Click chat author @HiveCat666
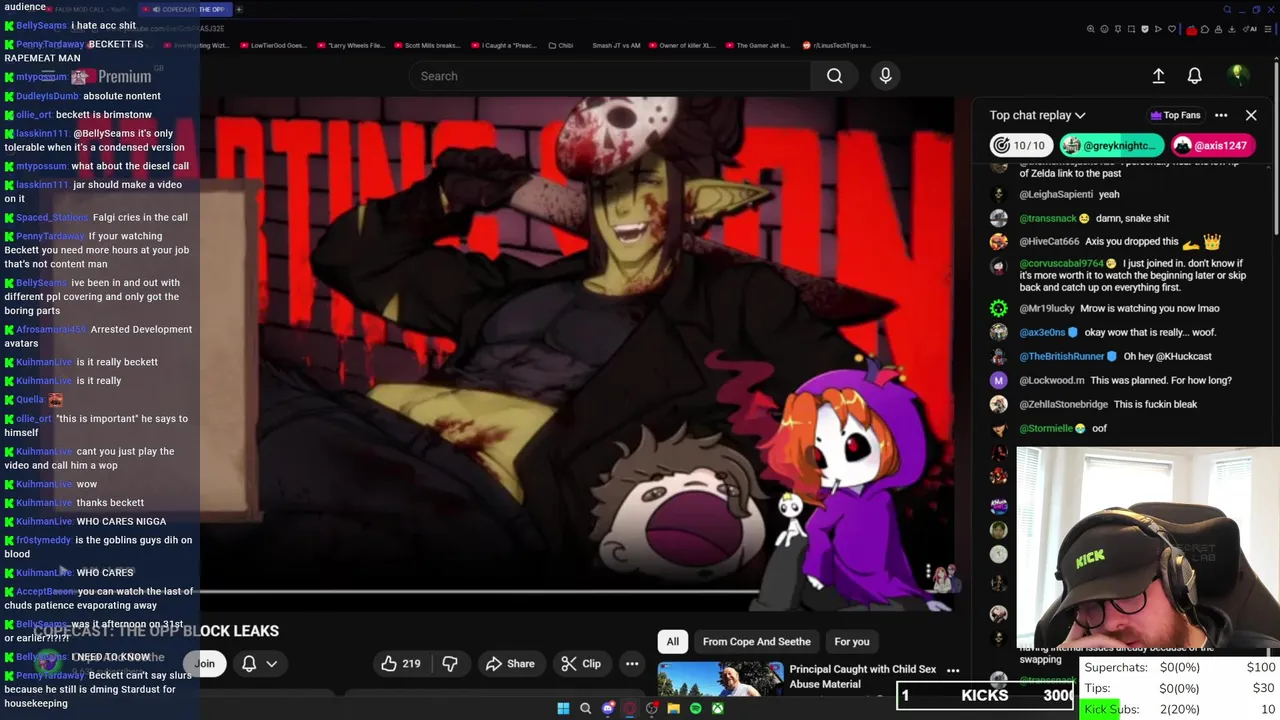This screenshot has height=720, width=1280. pyautogui.click(x=1049, y=241)
